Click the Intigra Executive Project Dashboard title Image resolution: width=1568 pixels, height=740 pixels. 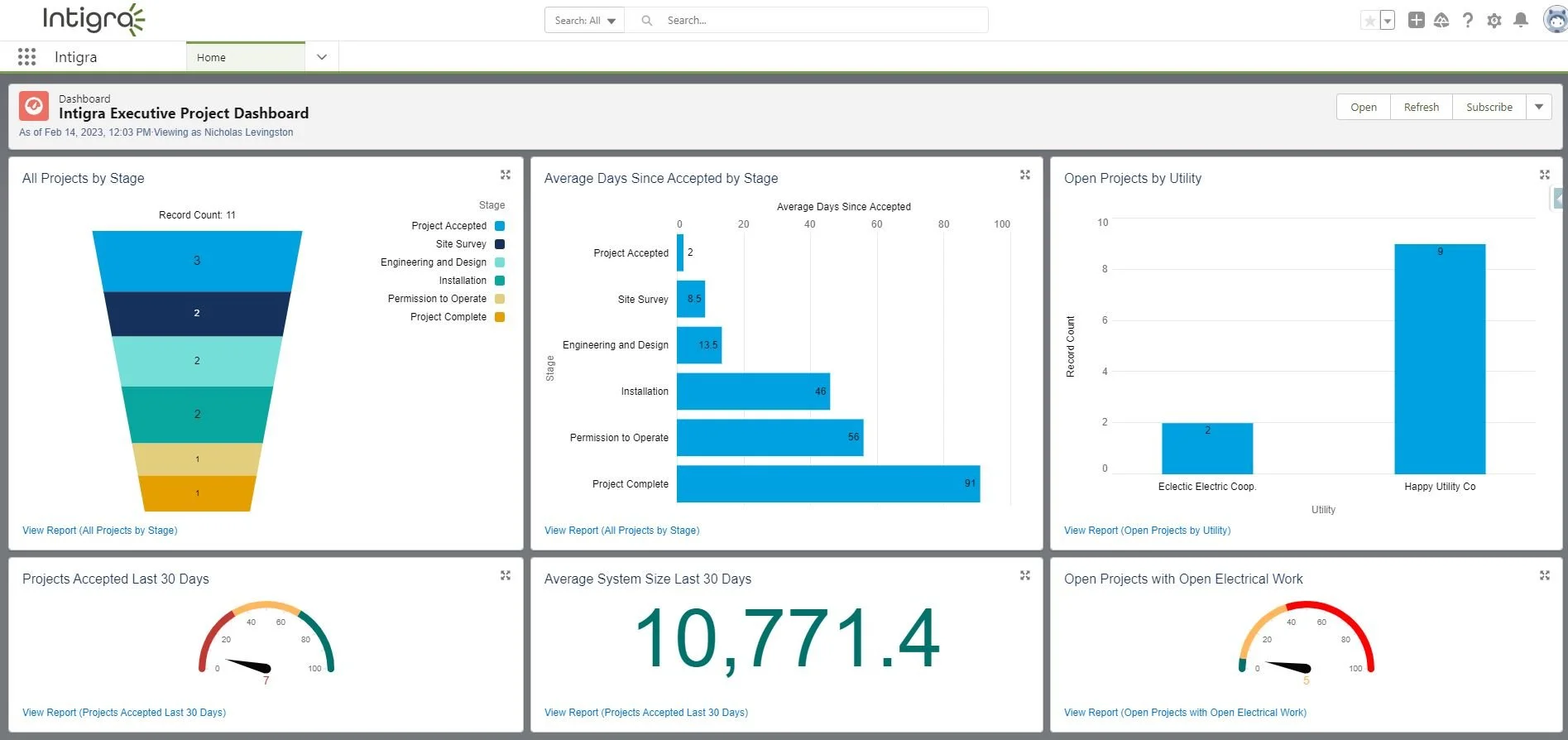184,113
